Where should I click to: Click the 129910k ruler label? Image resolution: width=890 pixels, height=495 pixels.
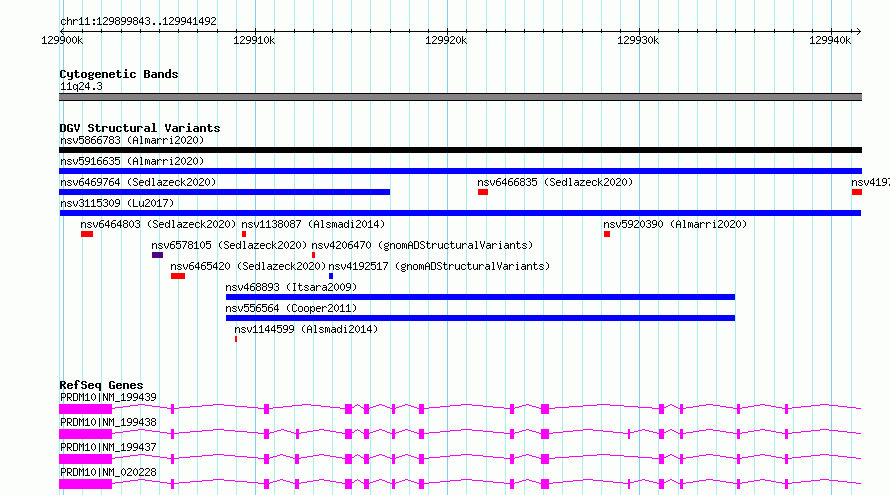(254, 40)
